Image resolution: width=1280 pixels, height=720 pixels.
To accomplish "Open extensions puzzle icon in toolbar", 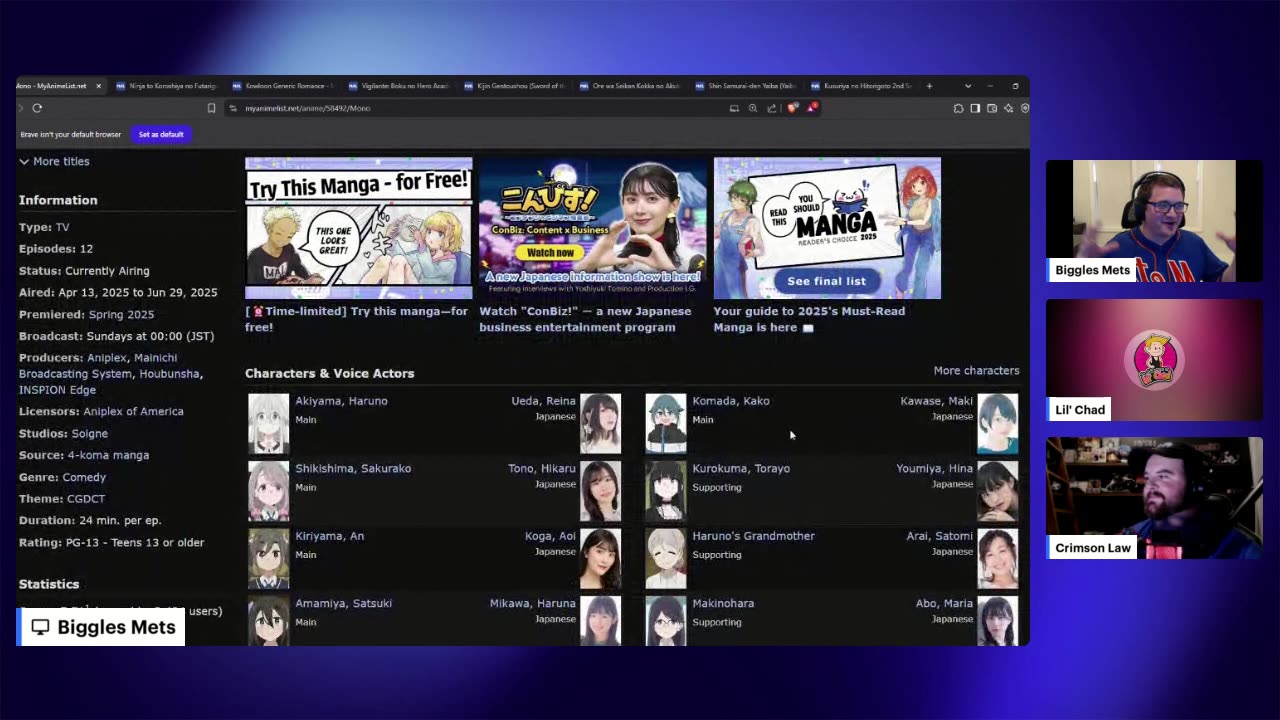I will pyautogui.click(x=958, y=108).
